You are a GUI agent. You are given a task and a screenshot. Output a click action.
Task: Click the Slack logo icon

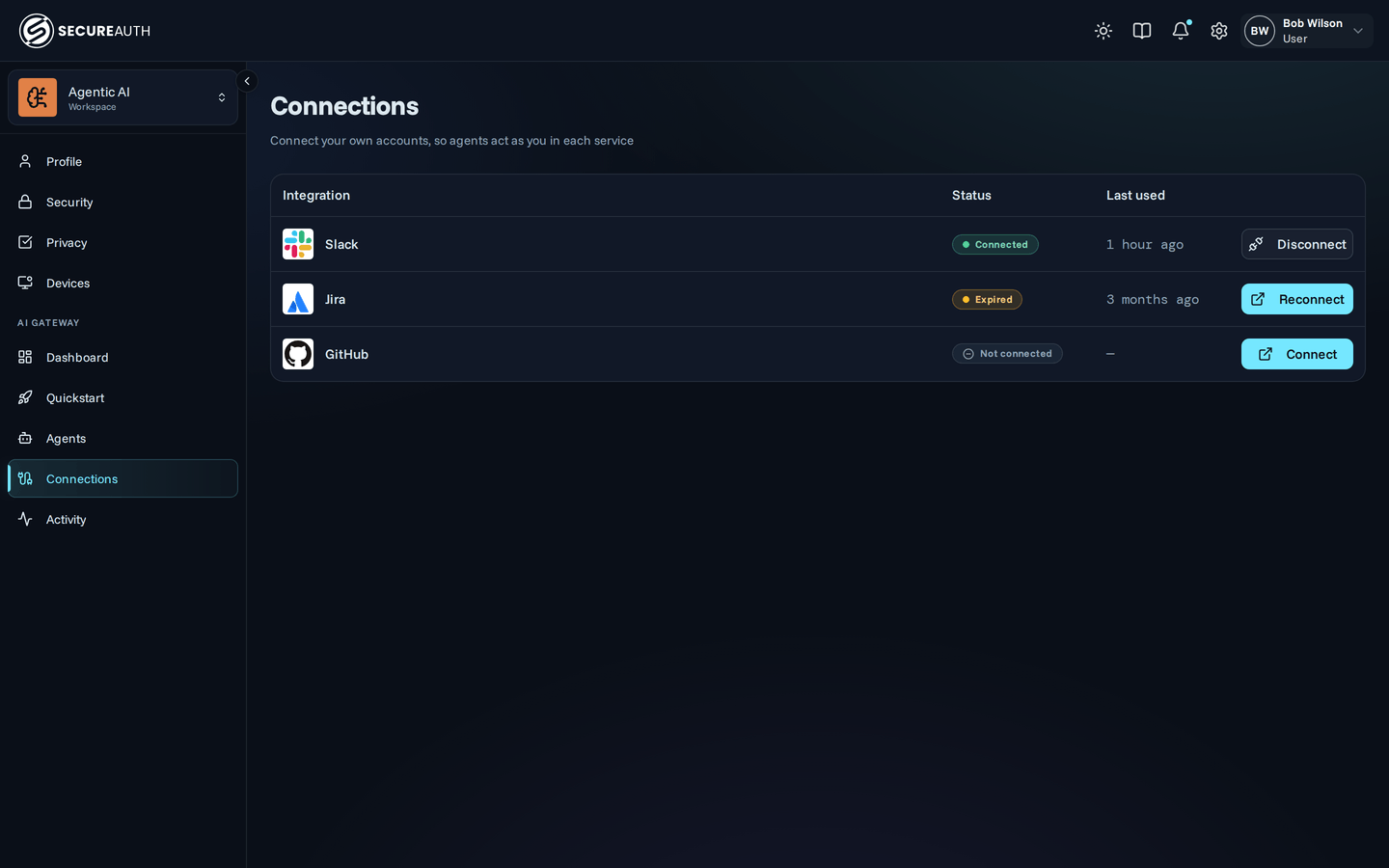298,244
